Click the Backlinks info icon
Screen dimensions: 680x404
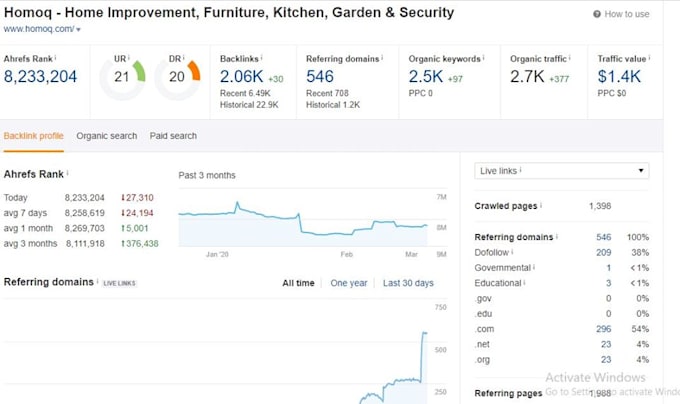[x=262, y=57]
